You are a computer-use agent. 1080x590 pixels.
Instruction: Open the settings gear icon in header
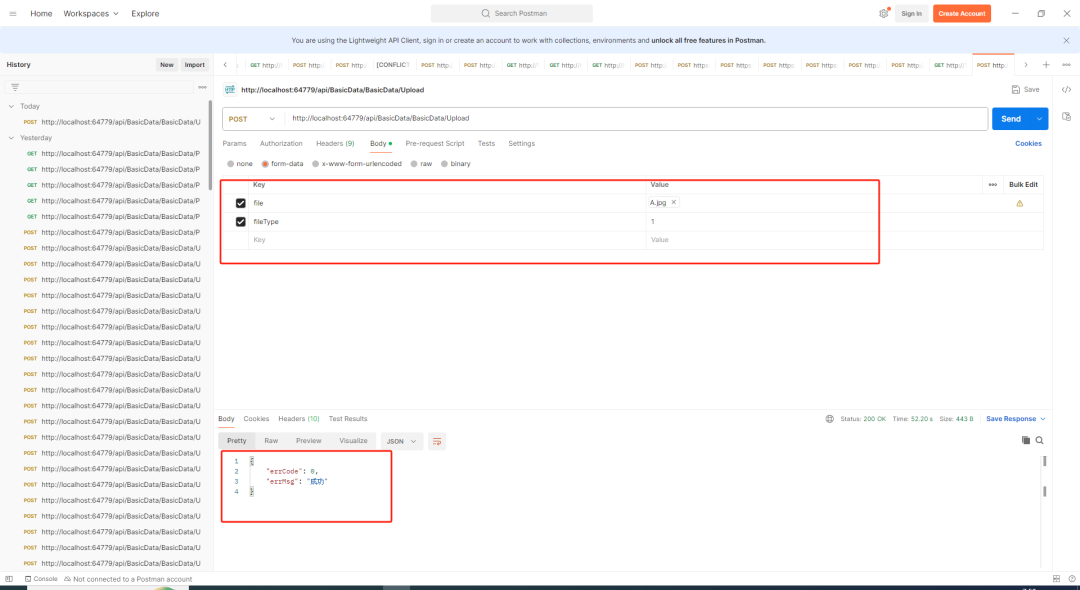click(884, 14)
